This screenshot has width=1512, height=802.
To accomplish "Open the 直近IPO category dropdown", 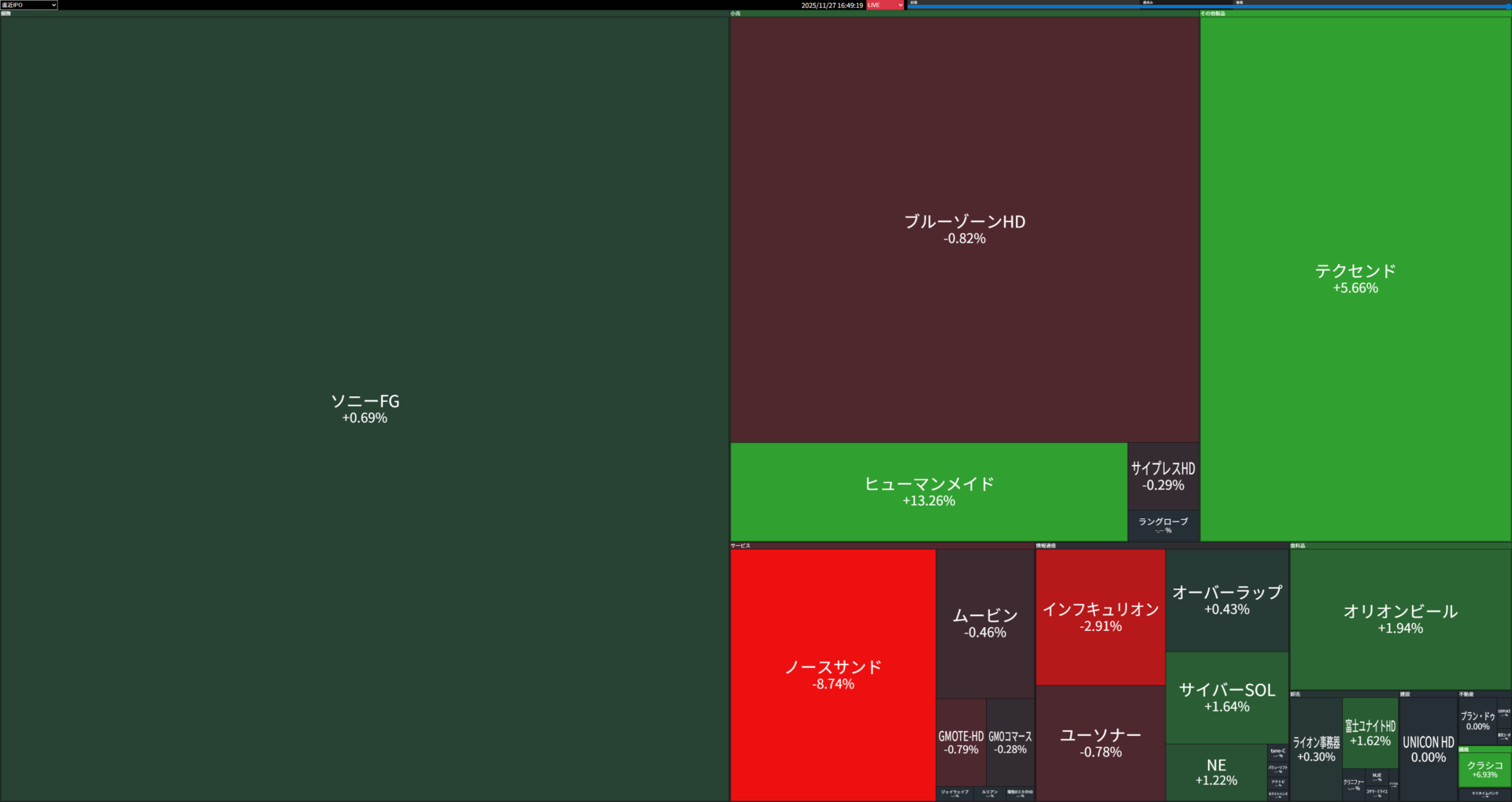I will click(29, 5).
